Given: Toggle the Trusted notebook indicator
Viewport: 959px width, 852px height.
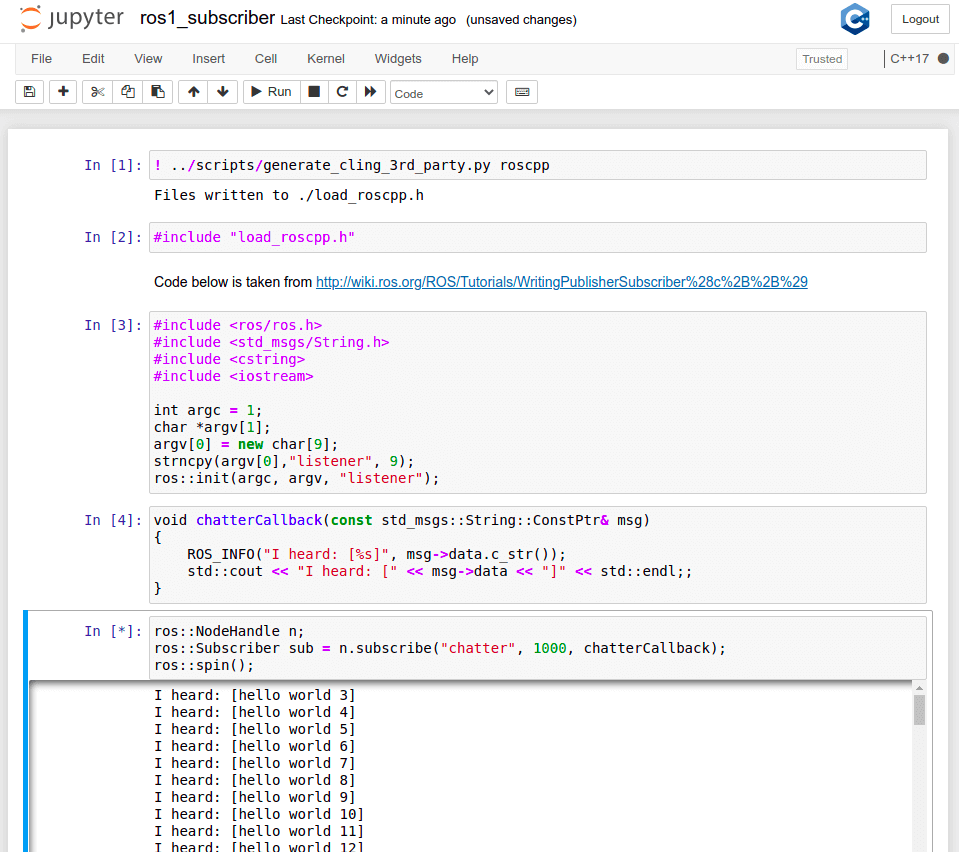Looking at the screenshot, I should (822, 59).
